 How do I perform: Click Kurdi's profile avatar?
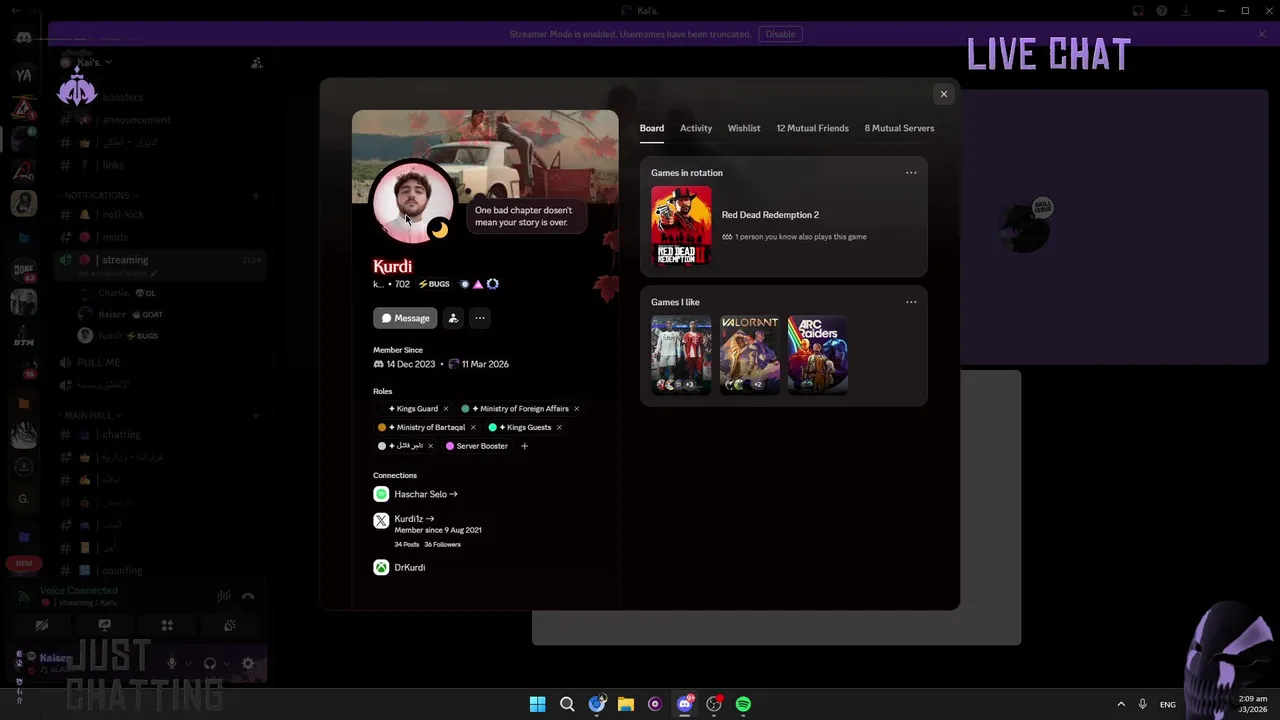point(412,203)
